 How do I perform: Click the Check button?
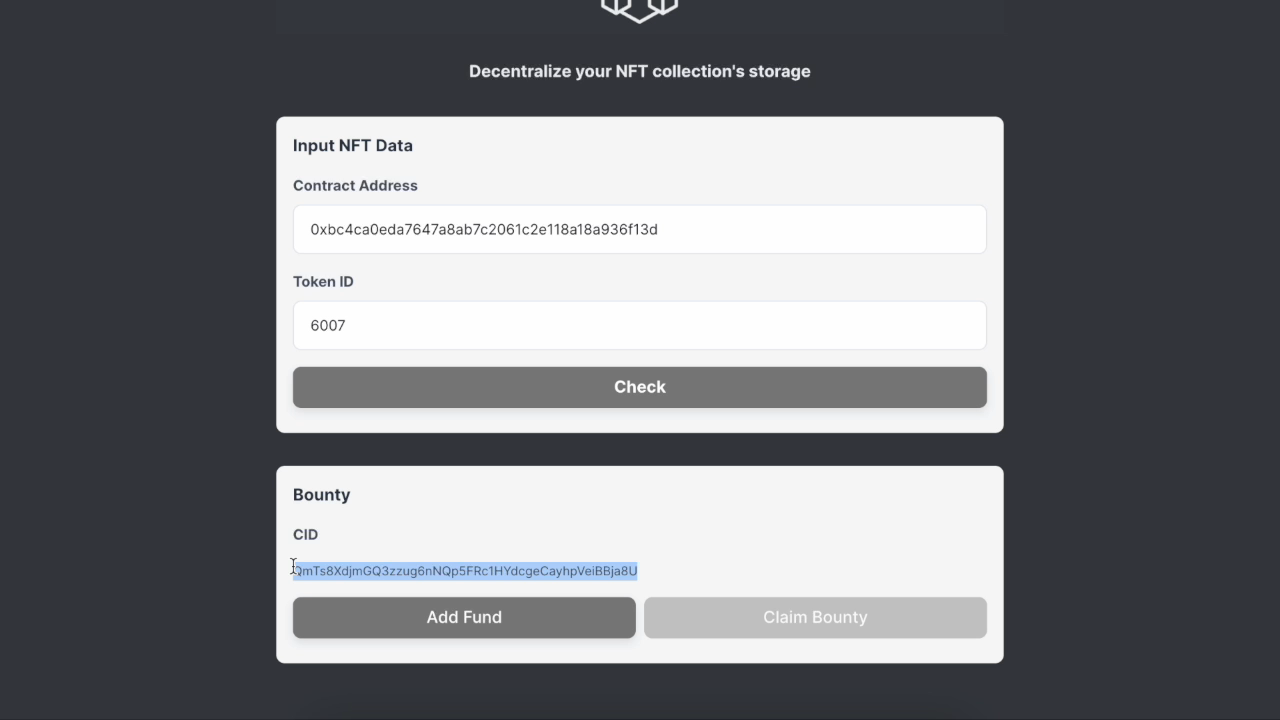(x=640, y=387)
